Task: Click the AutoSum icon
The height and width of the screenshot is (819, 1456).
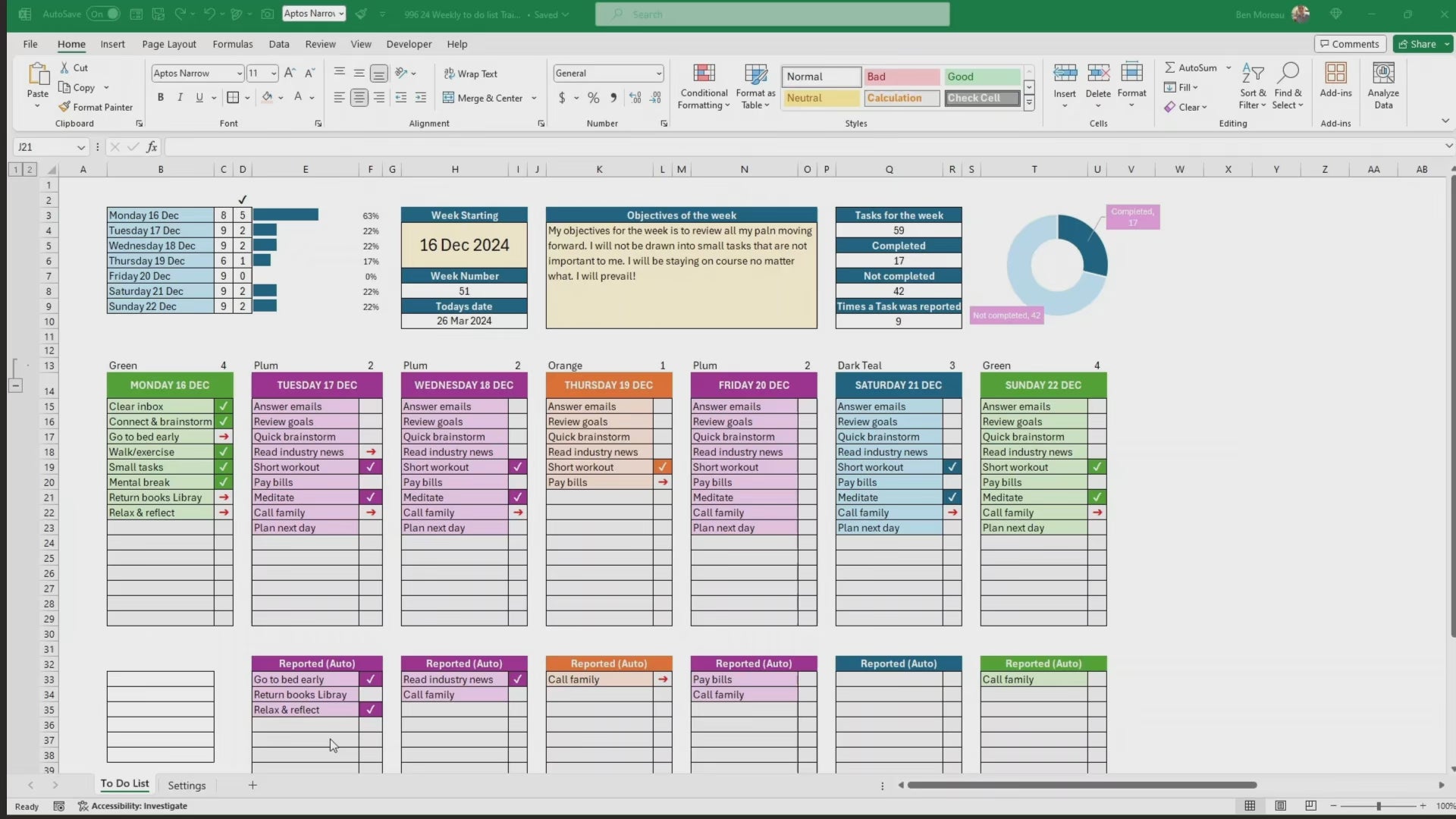Action: click(1170, 67)
